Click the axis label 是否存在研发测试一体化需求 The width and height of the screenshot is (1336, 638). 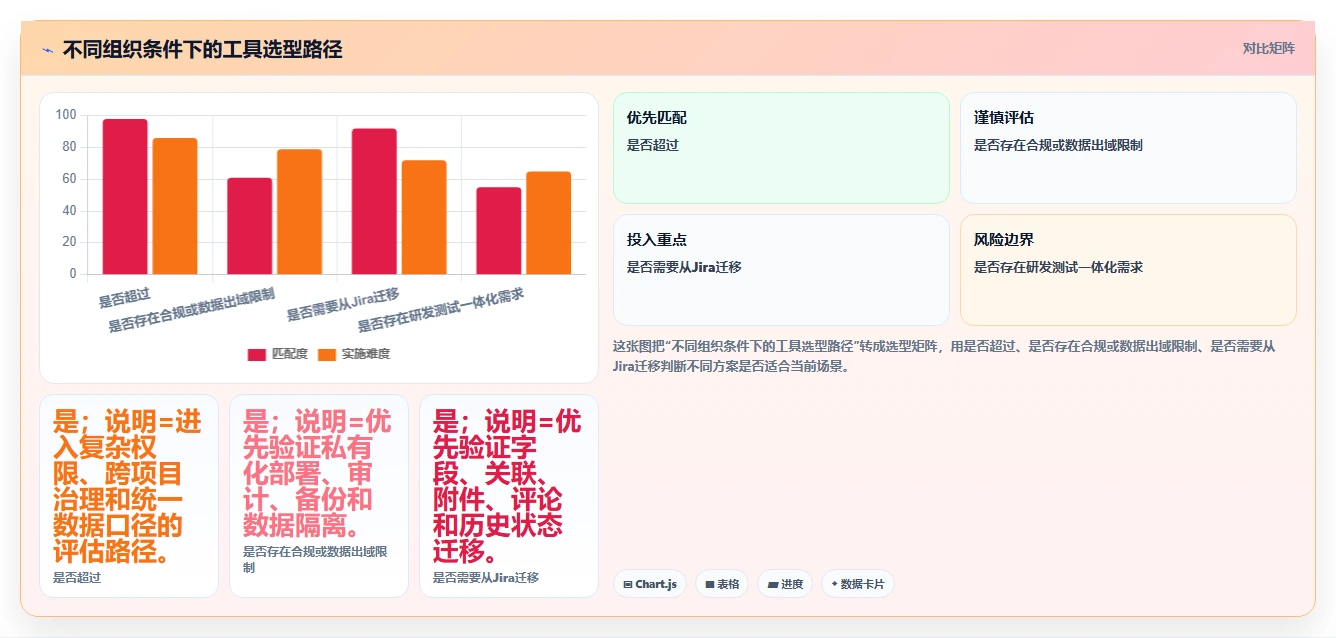tap(441, 310)
